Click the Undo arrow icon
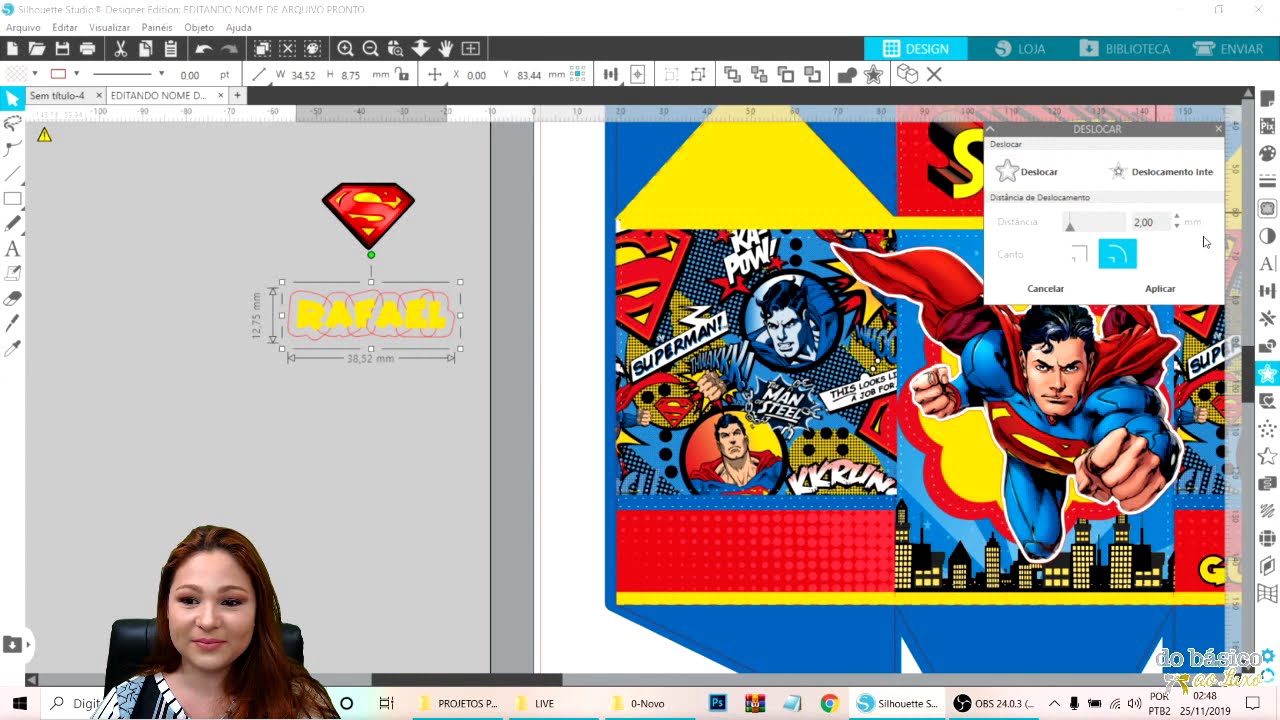1280x720 pixels. tap(203, 49)
